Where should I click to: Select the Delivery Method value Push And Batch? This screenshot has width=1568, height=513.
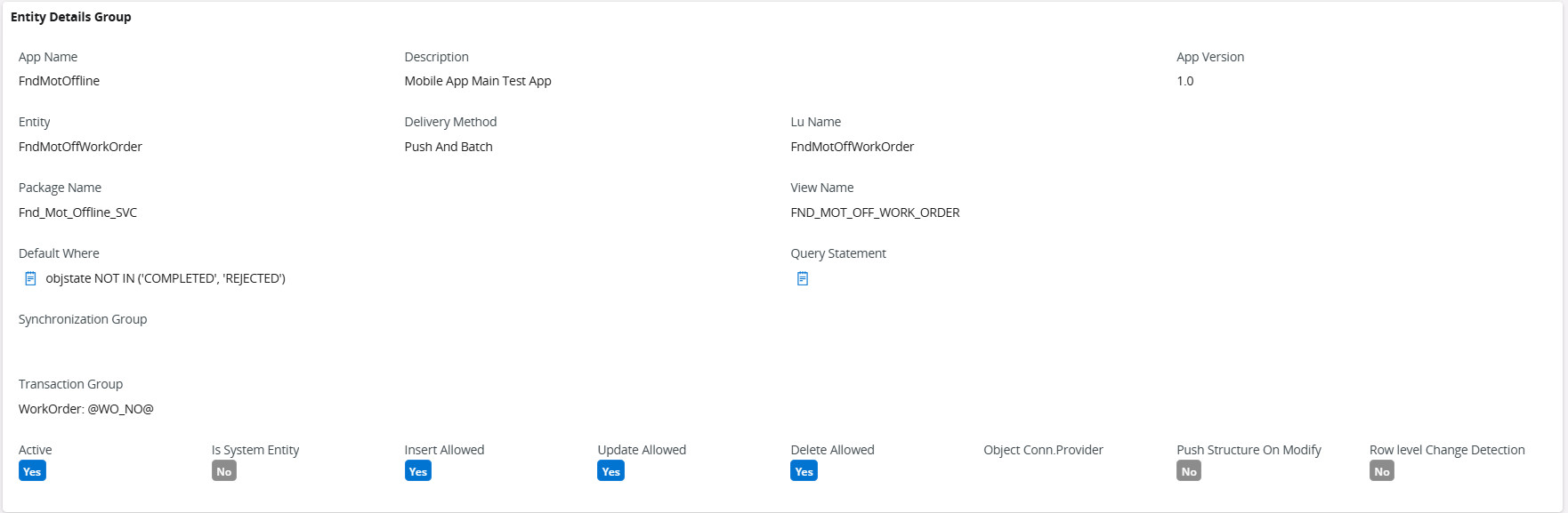449,147
